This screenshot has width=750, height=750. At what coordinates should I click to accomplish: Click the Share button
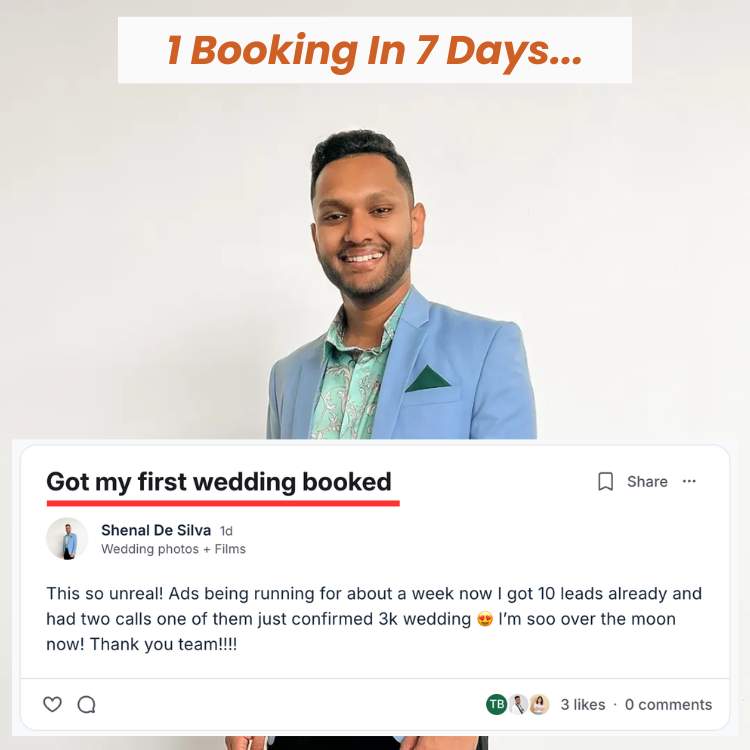(647, 481)
